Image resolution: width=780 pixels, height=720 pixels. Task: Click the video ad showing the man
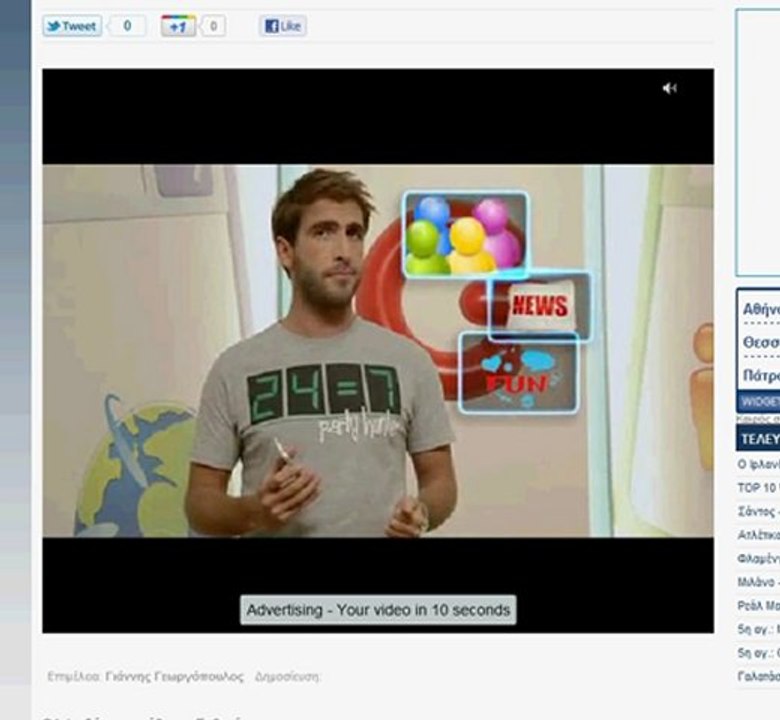378,351
